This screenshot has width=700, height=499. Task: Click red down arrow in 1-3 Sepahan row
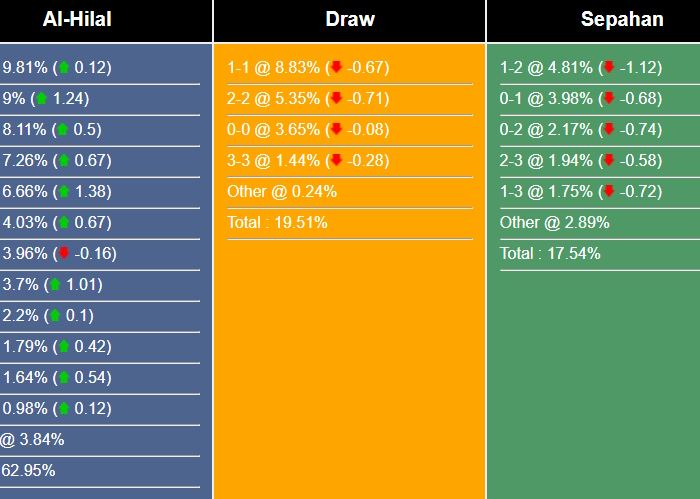[x=609, y=191]
